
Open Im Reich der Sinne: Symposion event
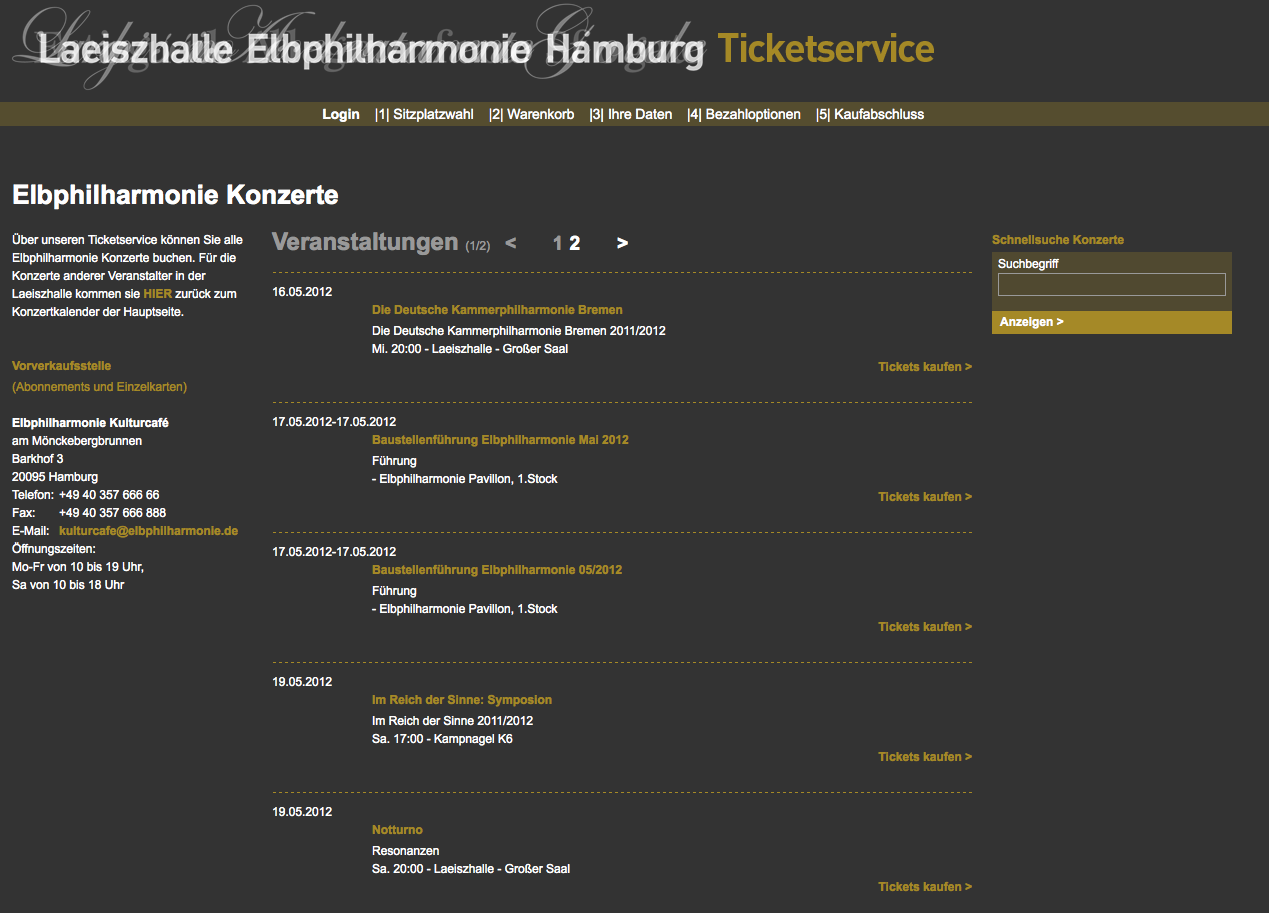coord(462,700)
